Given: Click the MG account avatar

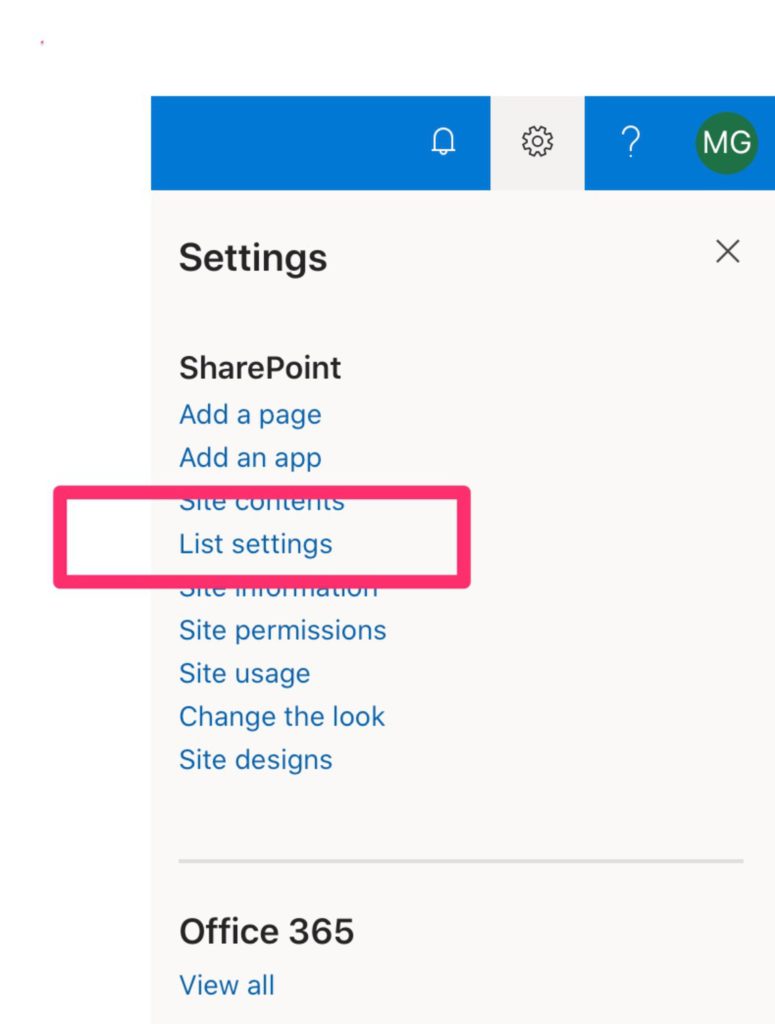Looking at the screenshot, I should pyautogui.click(x=727, y=142).
